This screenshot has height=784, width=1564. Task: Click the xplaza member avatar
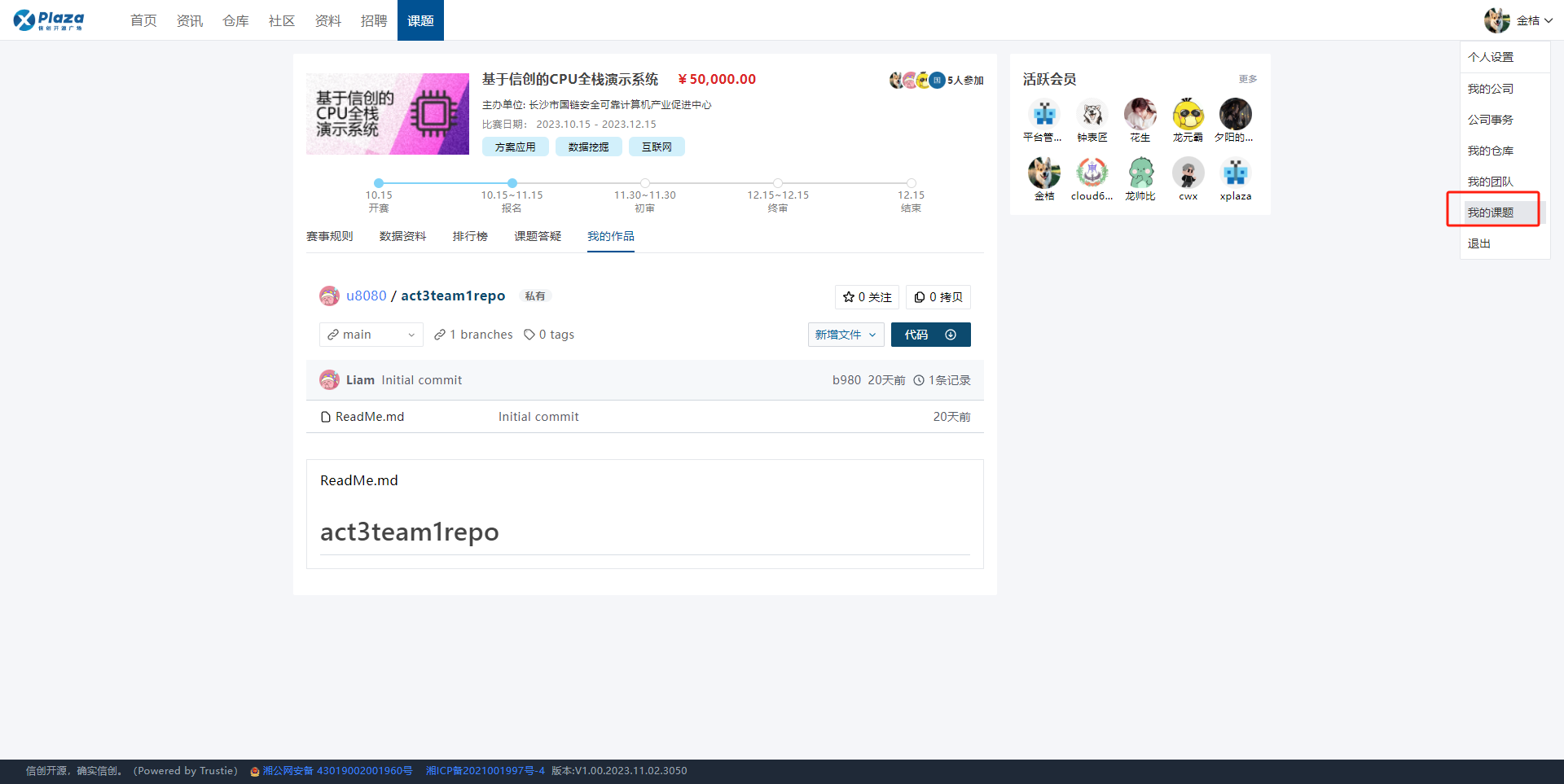tap(1235, 173)
